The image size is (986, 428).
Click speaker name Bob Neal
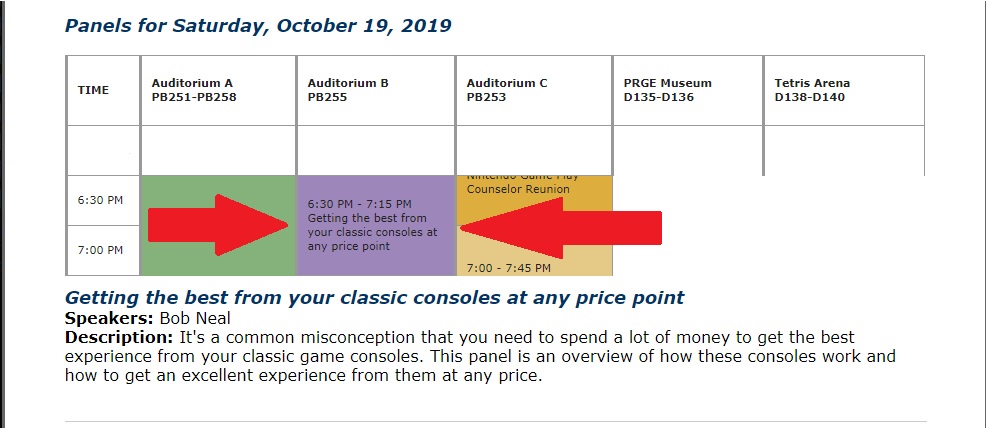point(194,318)
